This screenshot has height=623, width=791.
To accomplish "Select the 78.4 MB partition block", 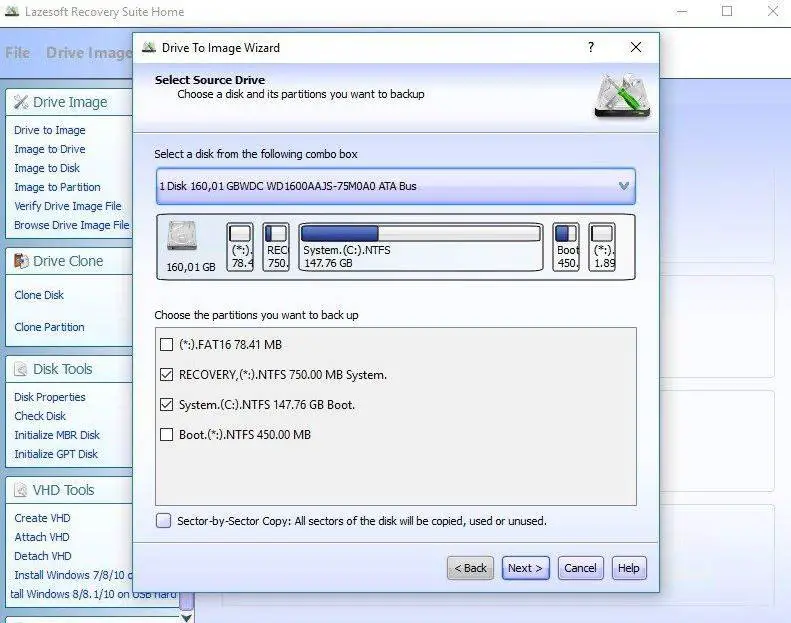I will (240, 247).
